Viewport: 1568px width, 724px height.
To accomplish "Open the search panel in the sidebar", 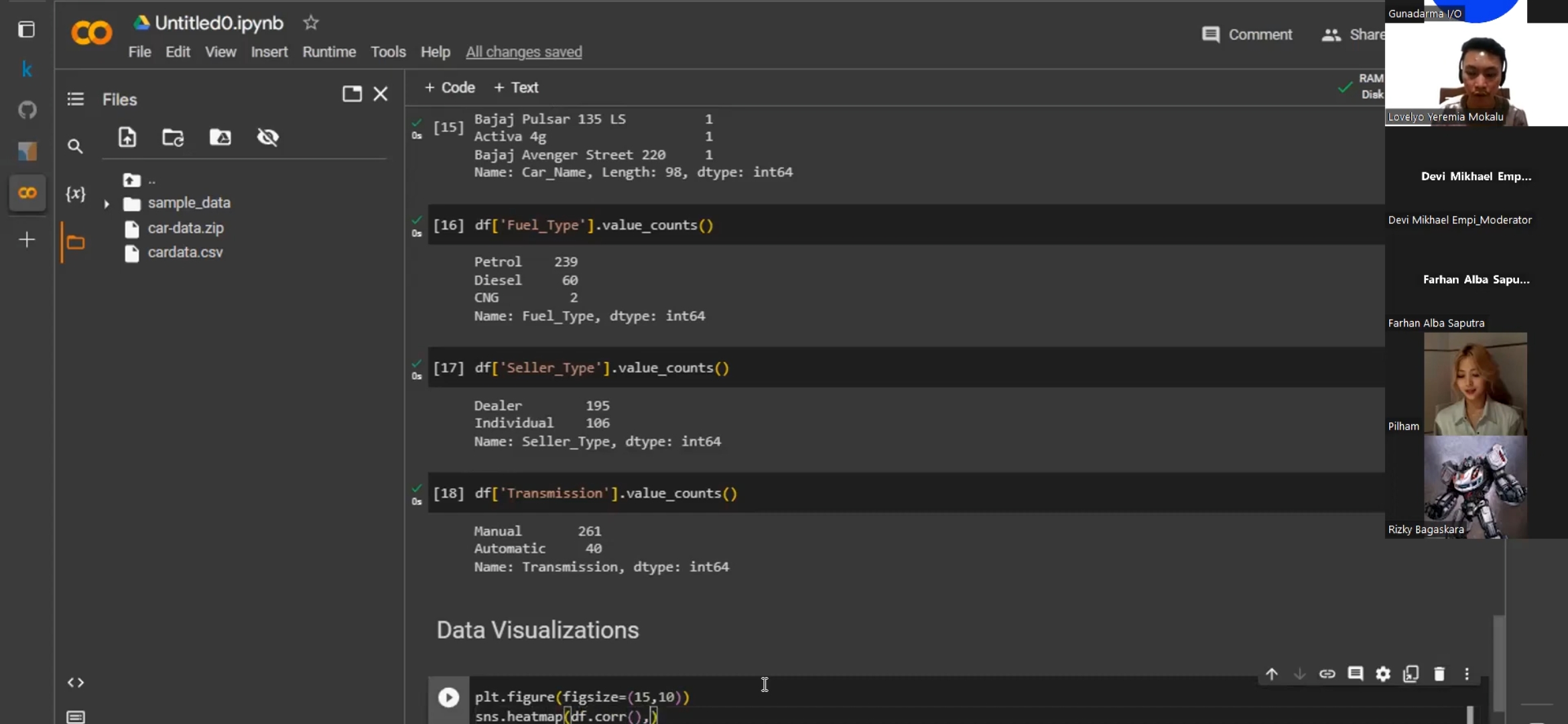I will (x=76, y=147).
